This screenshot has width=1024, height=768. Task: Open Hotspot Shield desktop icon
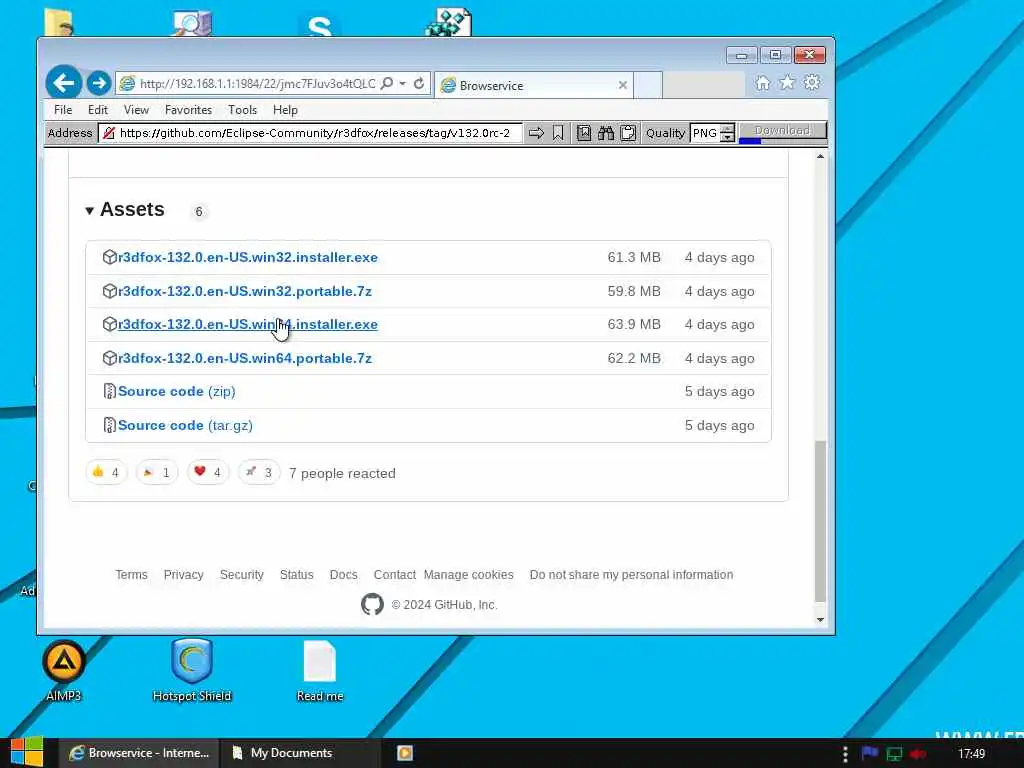pos(192,670)
